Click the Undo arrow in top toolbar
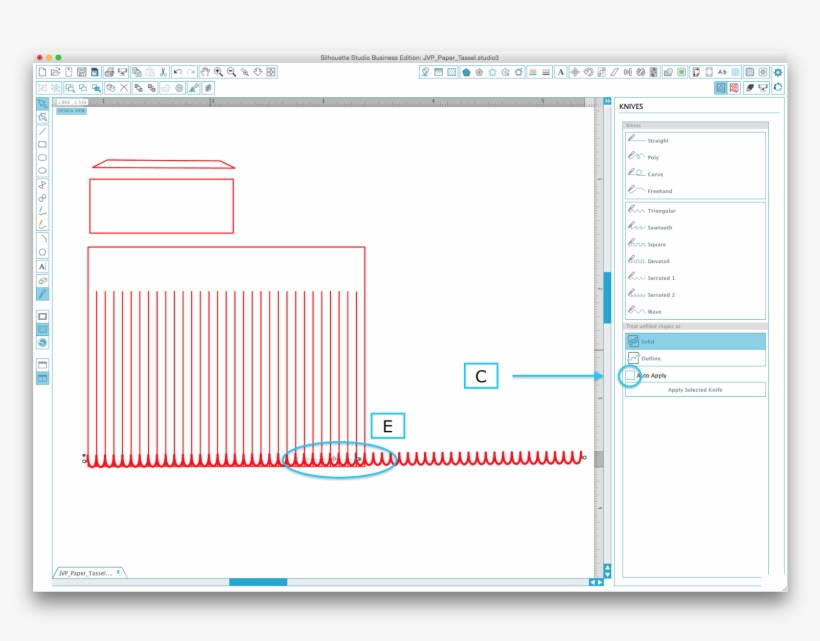Screen dimensions: 820x641 [177, 72]
